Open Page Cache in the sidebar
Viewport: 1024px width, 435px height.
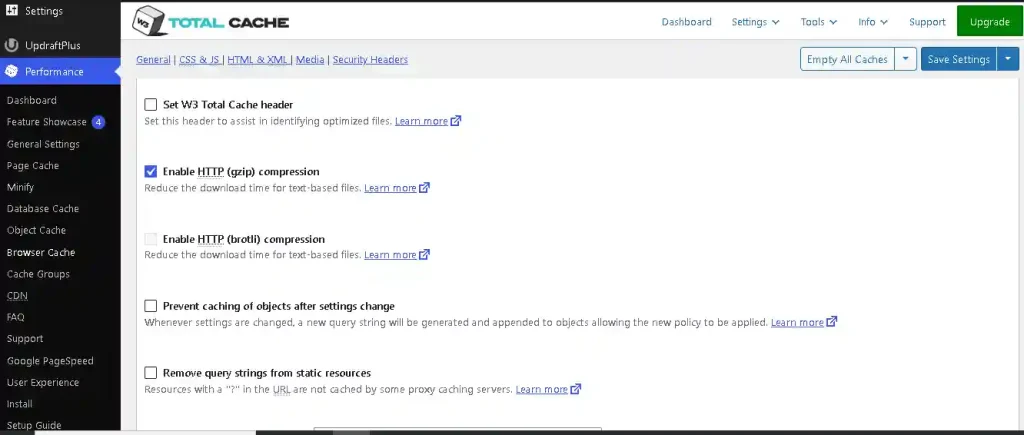coord(33,166)
